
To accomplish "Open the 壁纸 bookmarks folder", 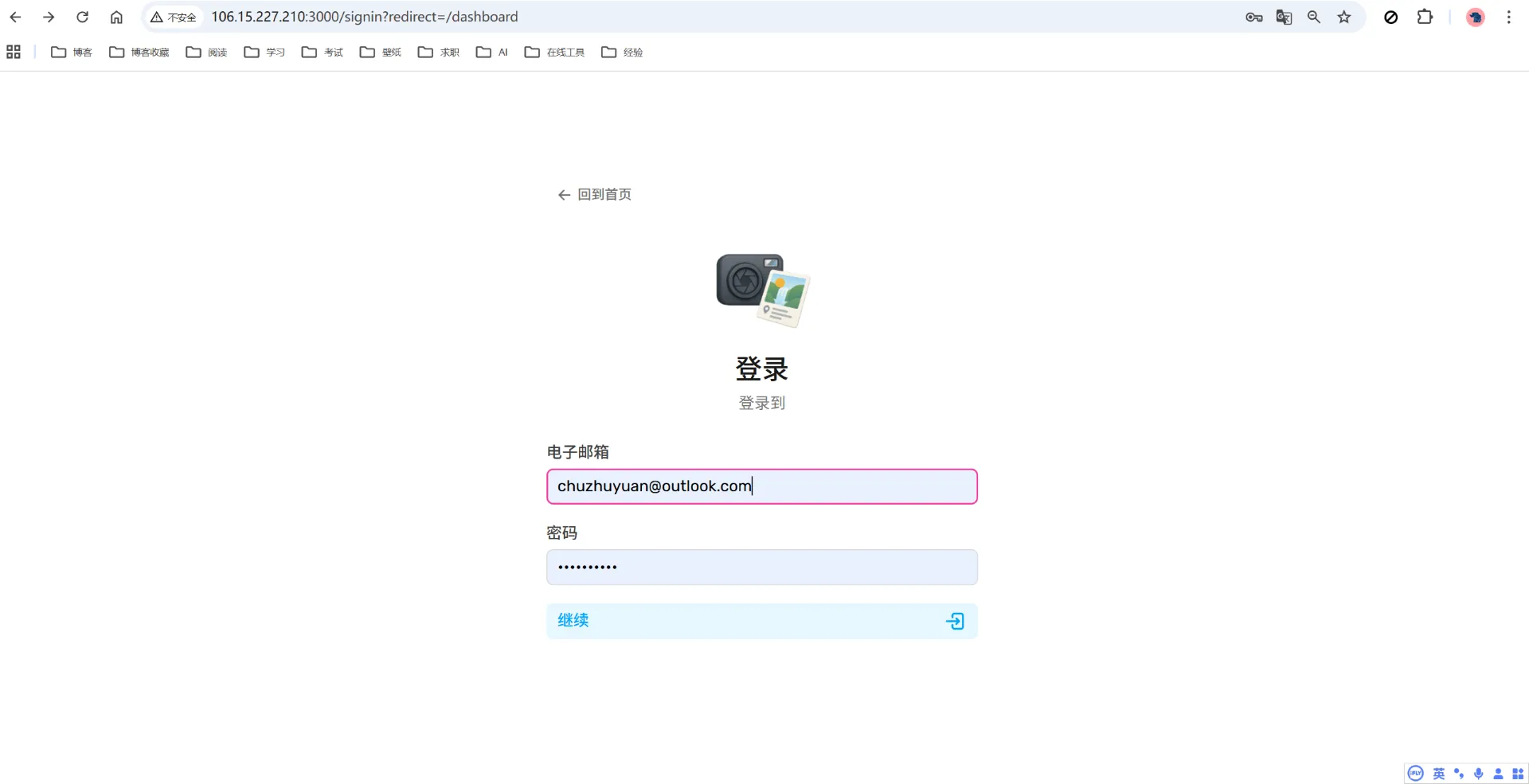I will click(380, 52).
